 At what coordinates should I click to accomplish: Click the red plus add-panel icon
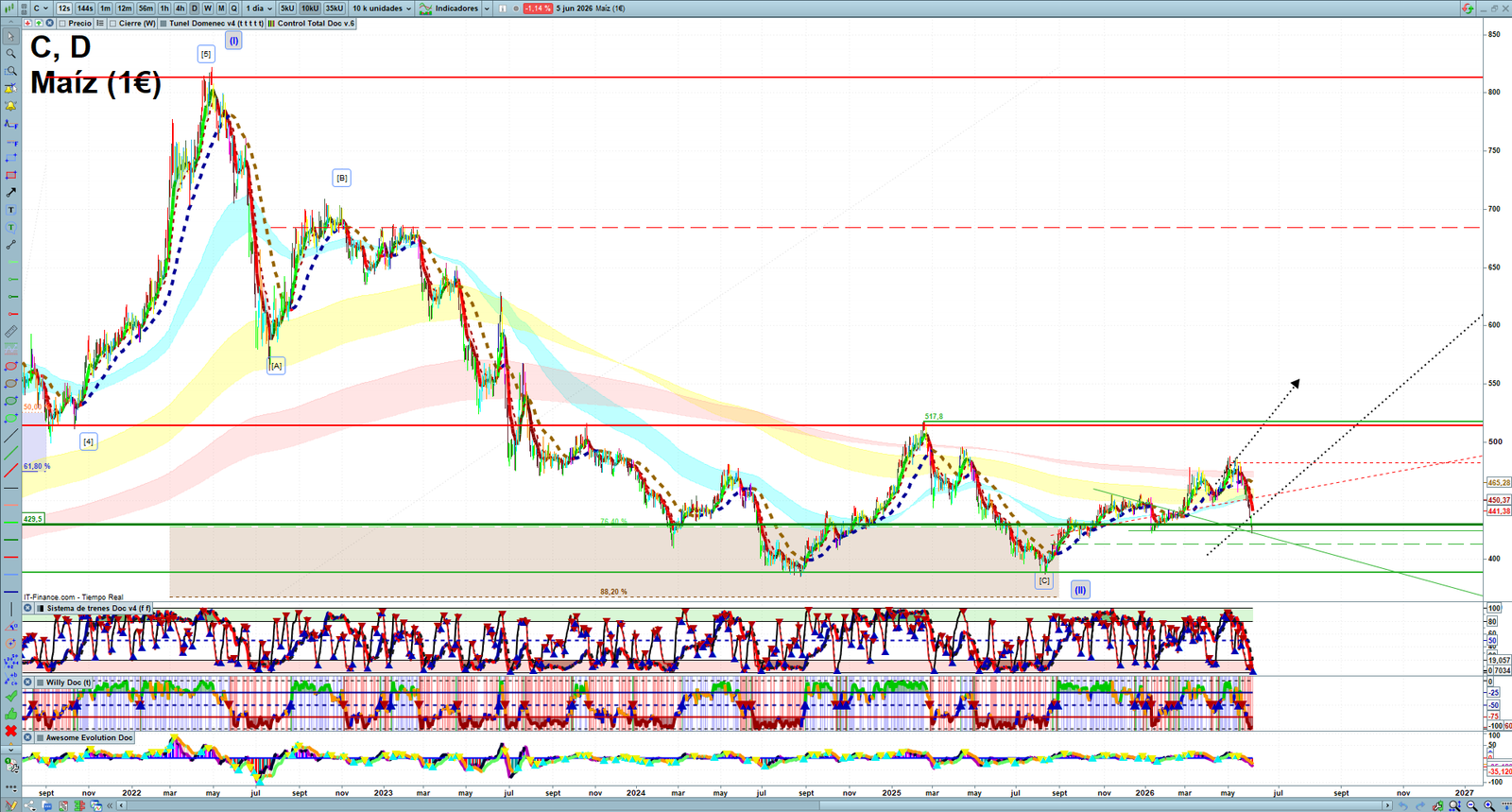pos(27,23)
